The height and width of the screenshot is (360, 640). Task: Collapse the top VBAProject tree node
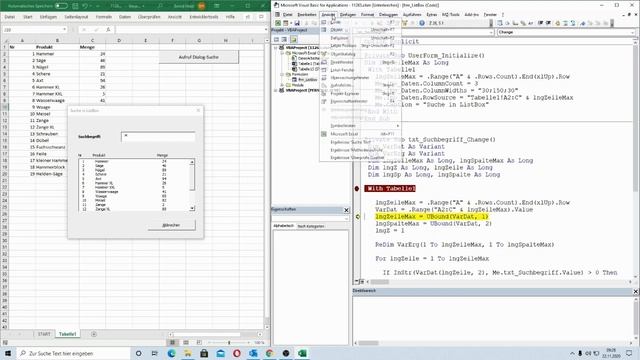(x=276, y=48)
